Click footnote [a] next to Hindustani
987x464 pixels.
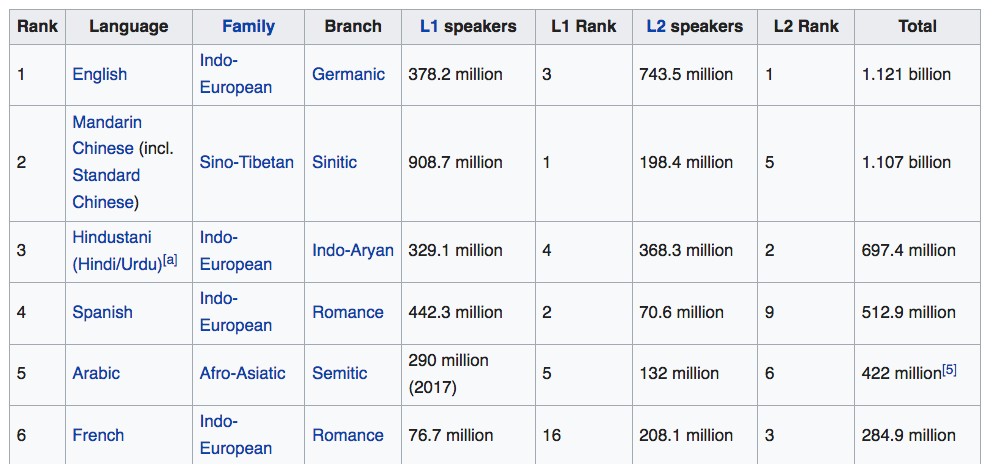point(170,260)
